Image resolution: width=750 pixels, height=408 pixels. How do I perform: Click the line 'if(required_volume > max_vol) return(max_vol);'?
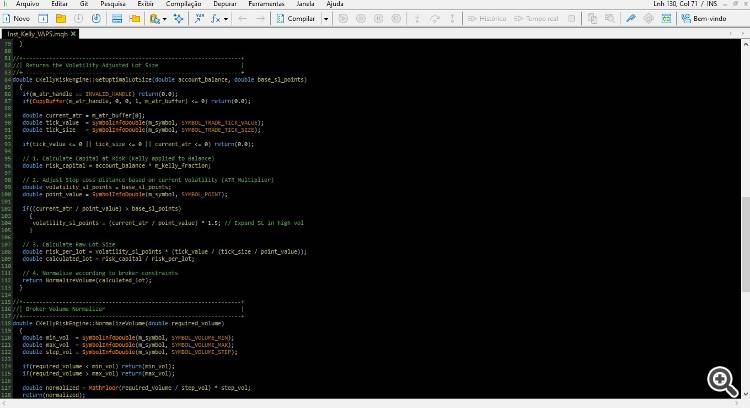coord(99,374)
